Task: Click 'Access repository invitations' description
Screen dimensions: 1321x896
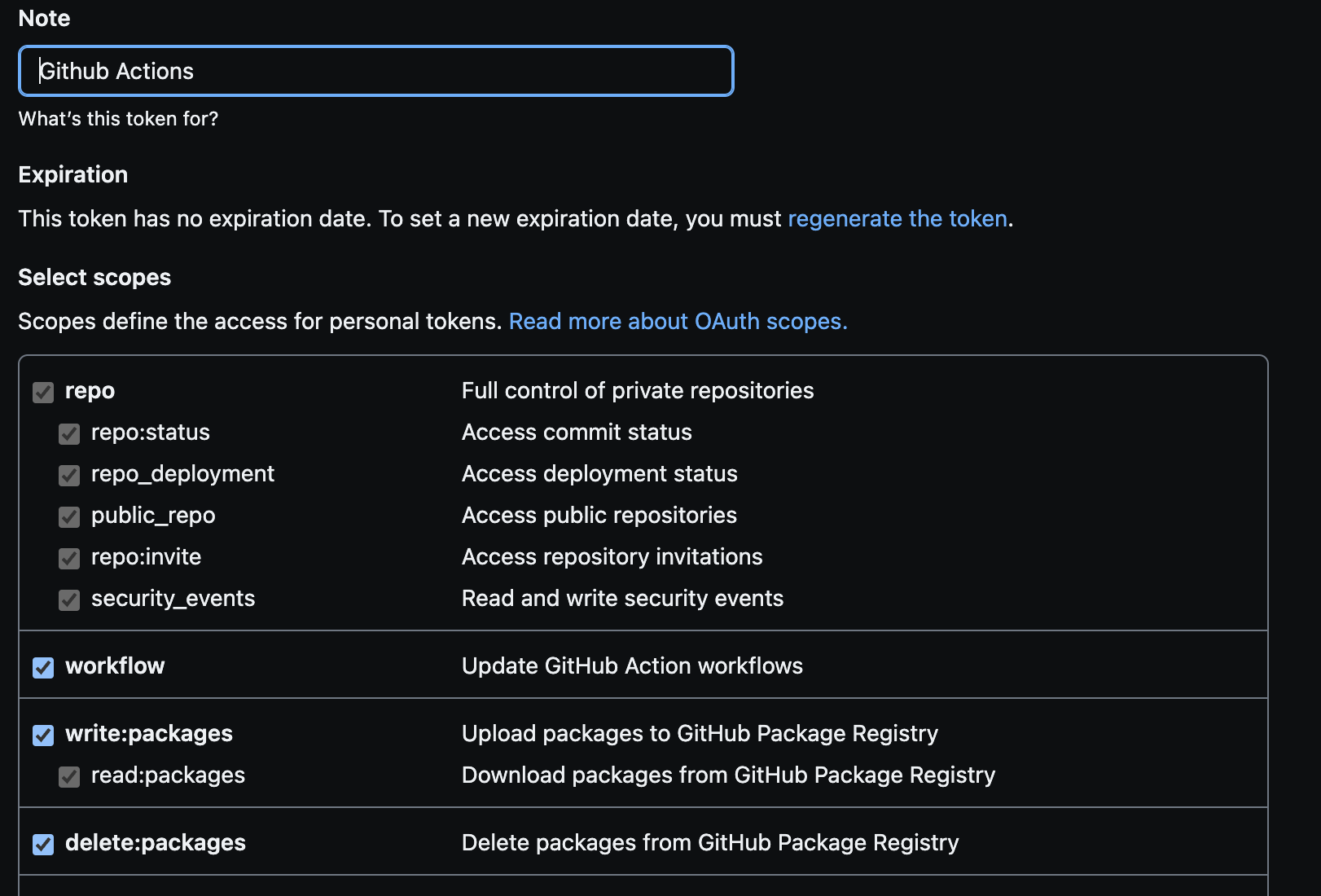Action: [612, 557]
